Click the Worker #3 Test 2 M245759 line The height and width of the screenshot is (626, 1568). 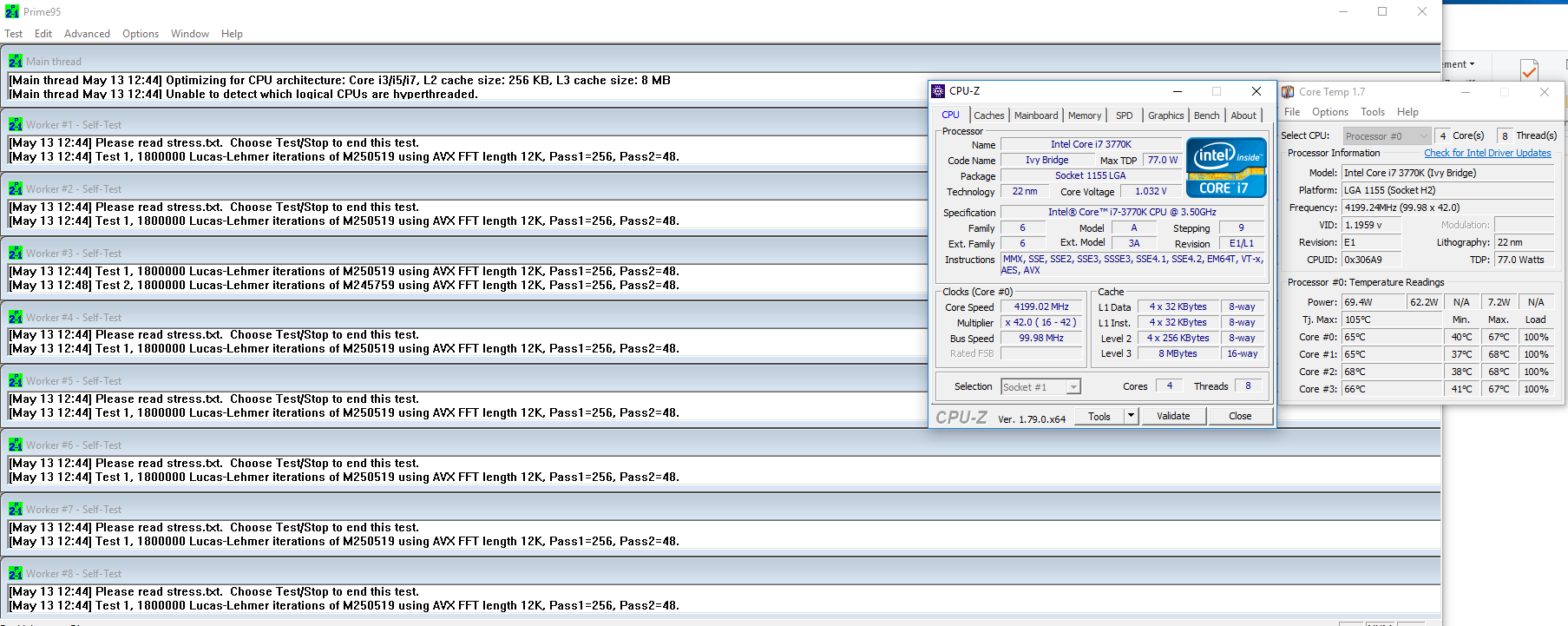344,285
